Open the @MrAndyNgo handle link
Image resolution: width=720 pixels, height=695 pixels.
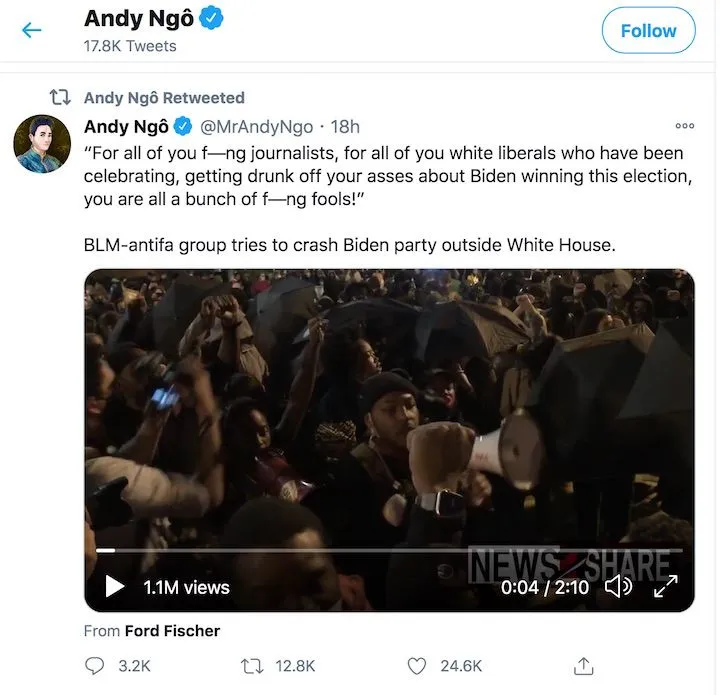tap(256, 127)
